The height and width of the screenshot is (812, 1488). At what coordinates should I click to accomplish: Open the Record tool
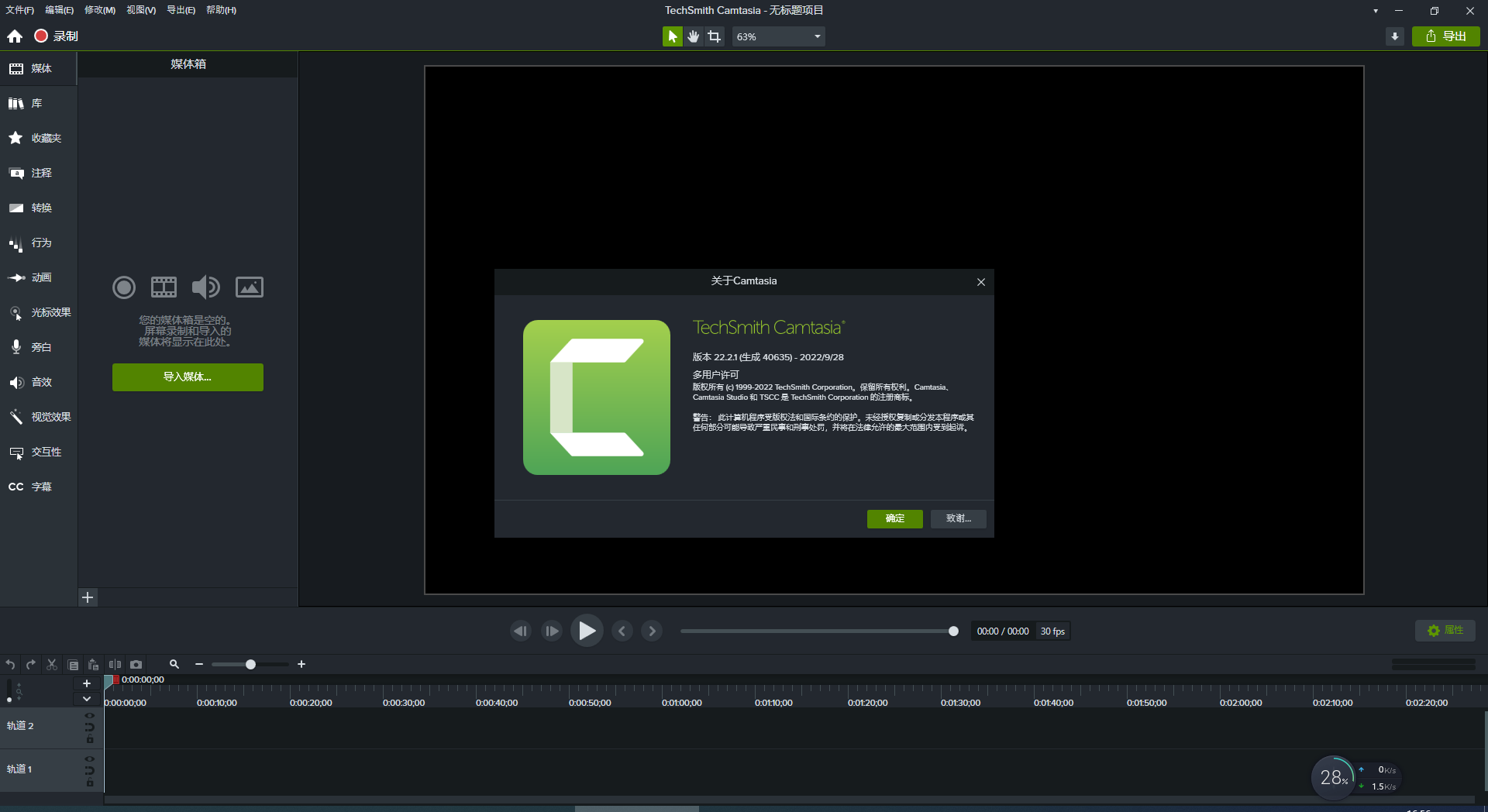pyautogui.click(x=54, y=36)
